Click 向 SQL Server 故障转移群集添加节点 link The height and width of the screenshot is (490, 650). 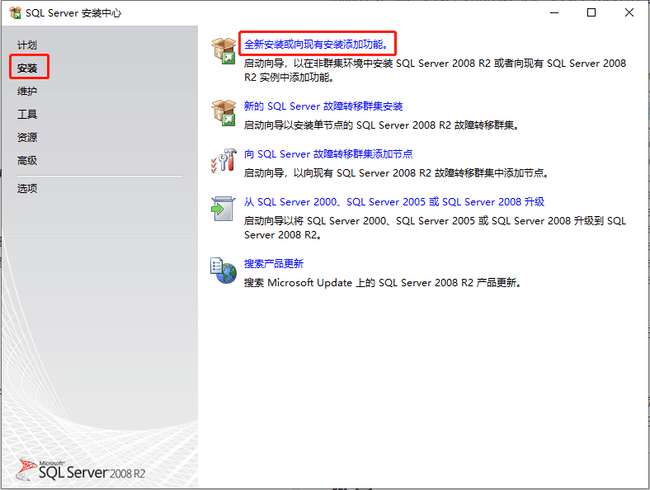click(x=328, y=154)
